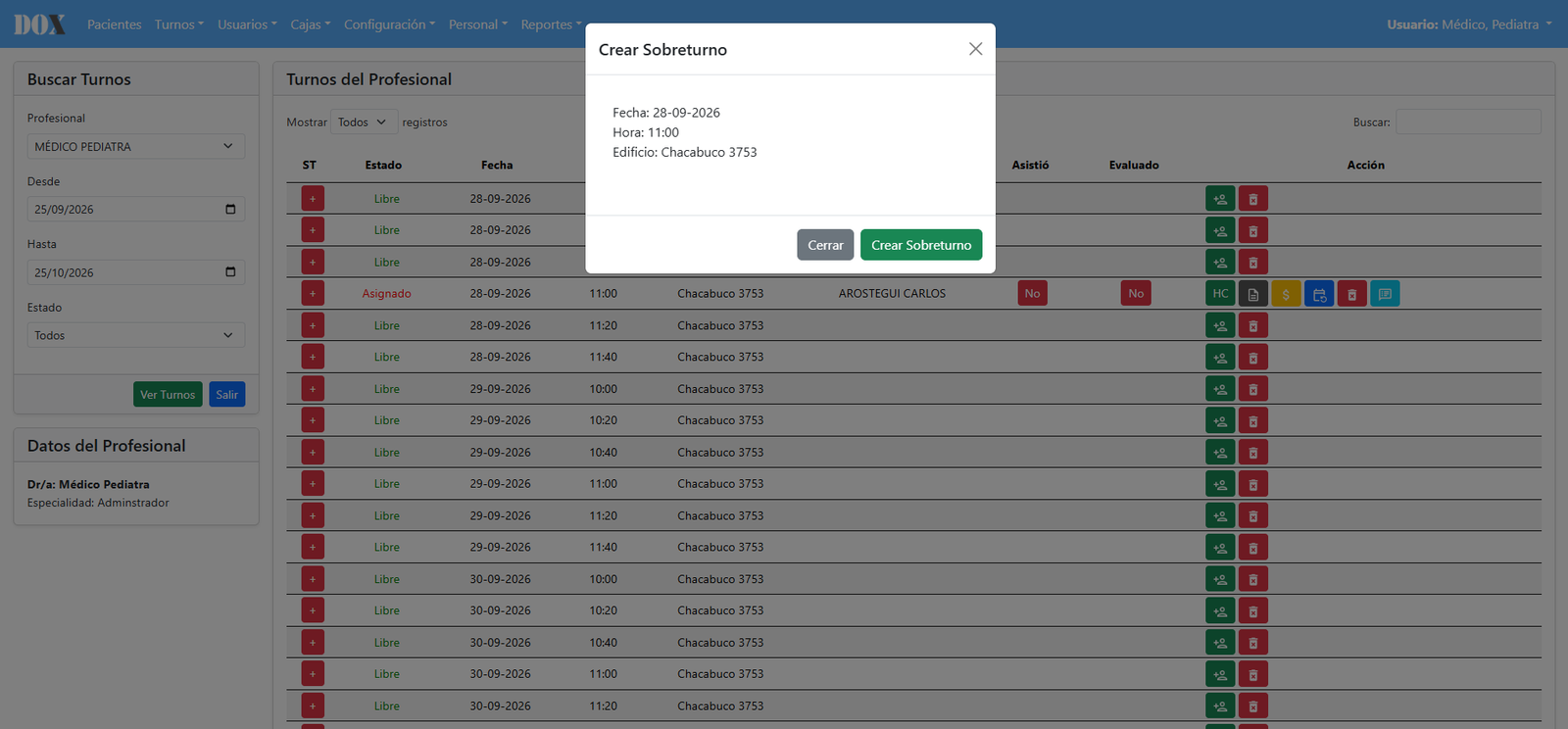This screenshot has height=729, width=1568.
Task: Click the trash icon in the Asignado row
Action: click(1351, 293)
